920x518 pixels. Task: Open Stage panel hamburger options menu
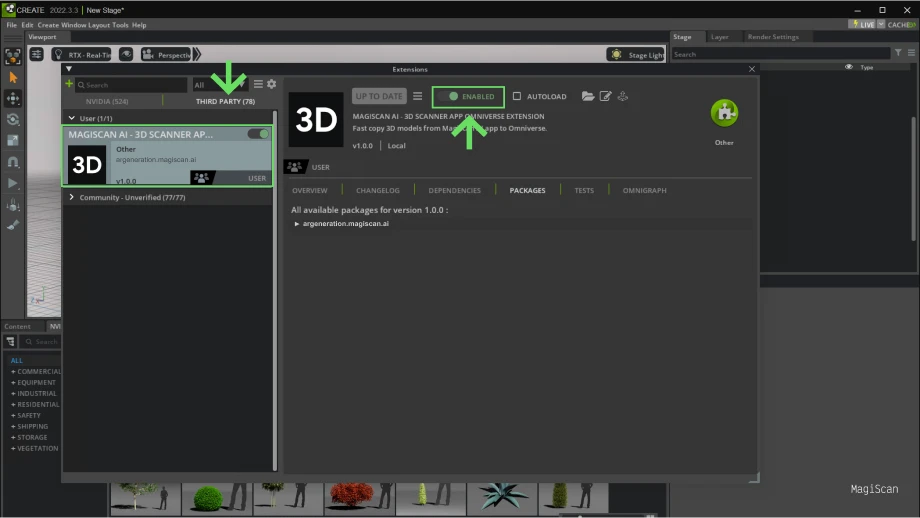911,53
